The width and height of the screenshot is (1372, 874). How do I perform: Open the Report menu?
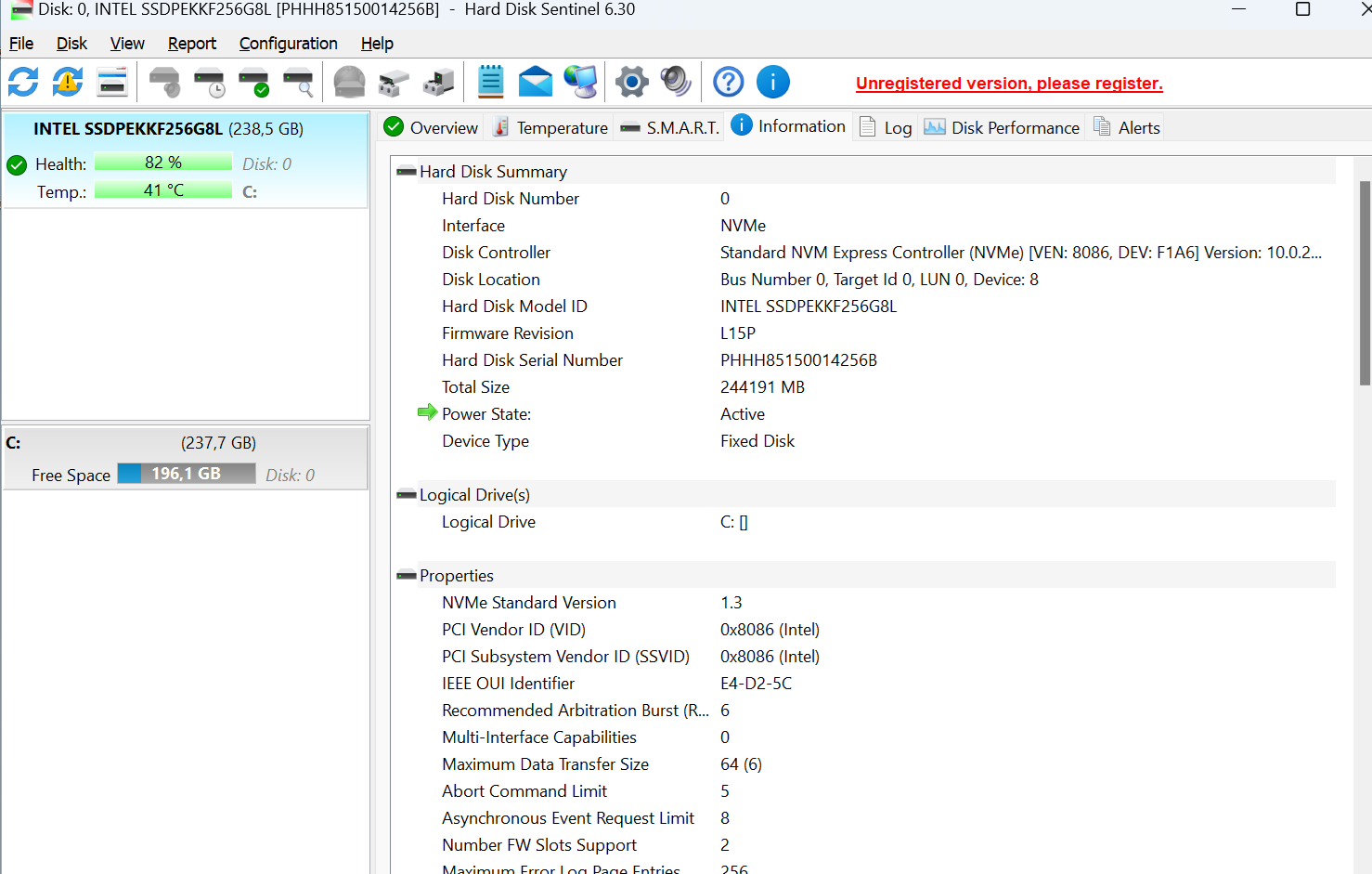191,43
